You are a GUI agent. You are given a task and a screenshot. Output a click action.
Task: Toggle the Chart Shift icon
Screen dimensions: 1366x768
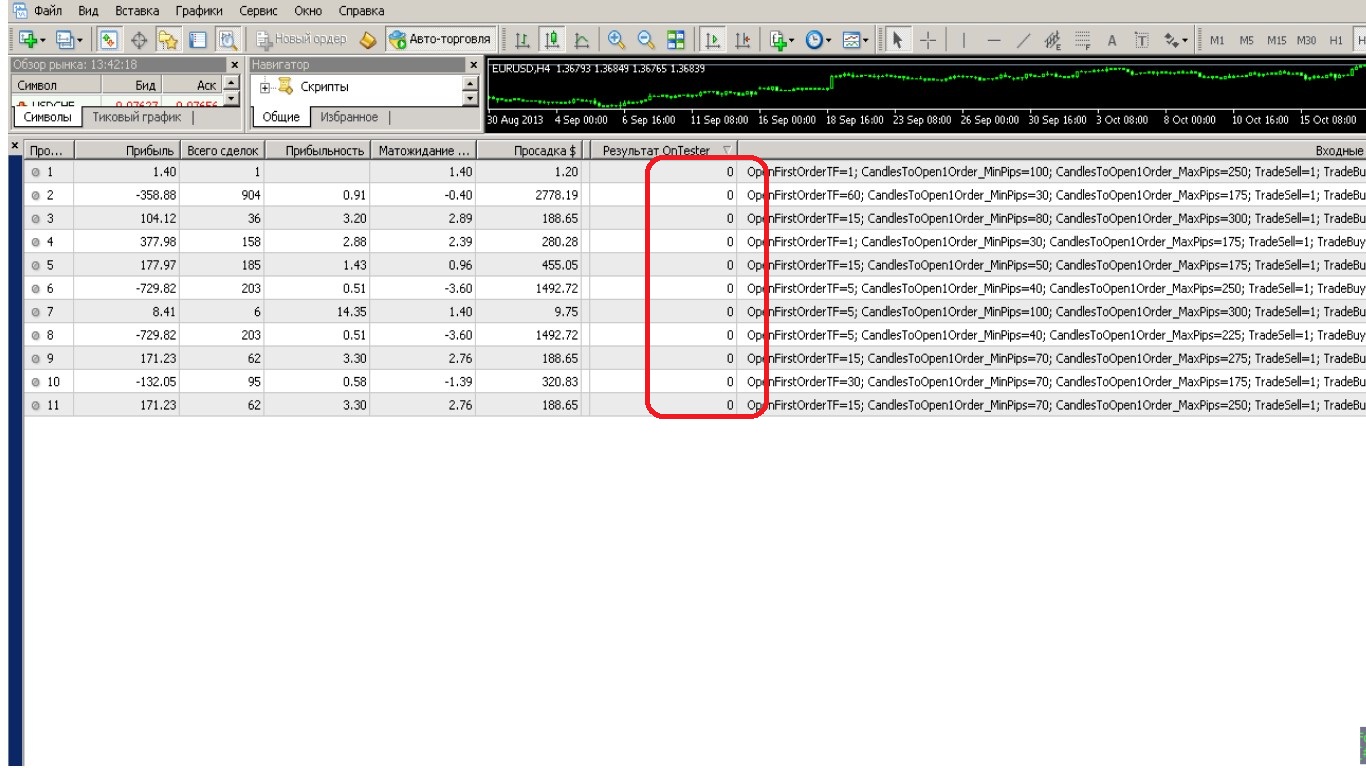742,40
